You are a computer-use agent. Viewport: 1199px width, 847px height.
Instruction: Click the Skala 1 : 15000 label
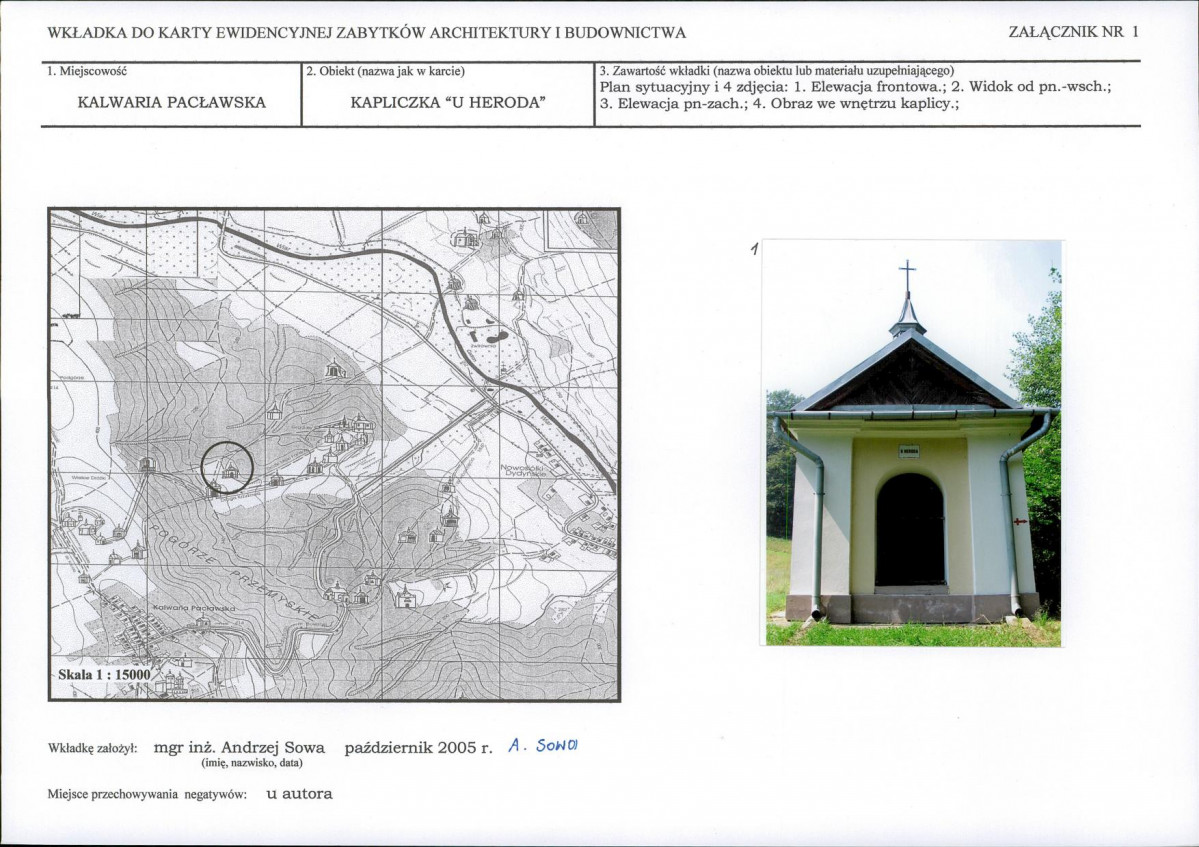click(x=102, y=674)
